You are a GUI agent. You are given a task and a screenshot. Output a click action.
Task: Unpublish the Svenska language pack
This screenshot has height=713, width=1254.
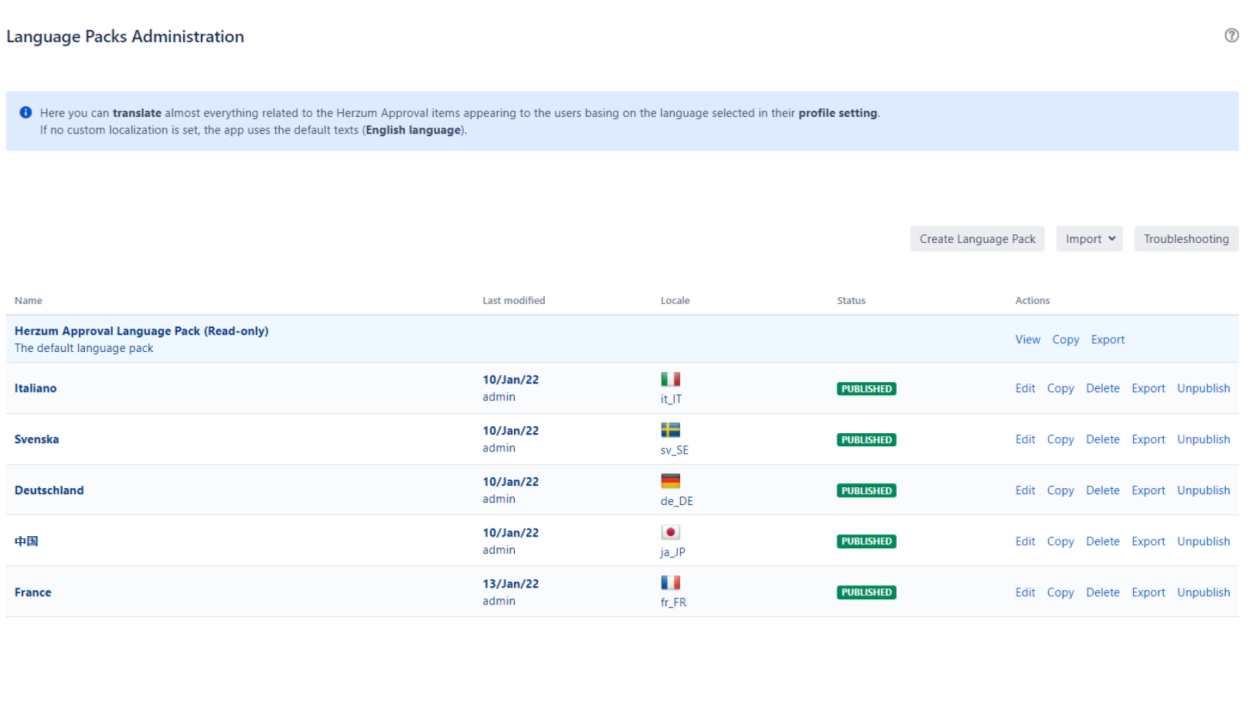click(x=1203, y=440)
